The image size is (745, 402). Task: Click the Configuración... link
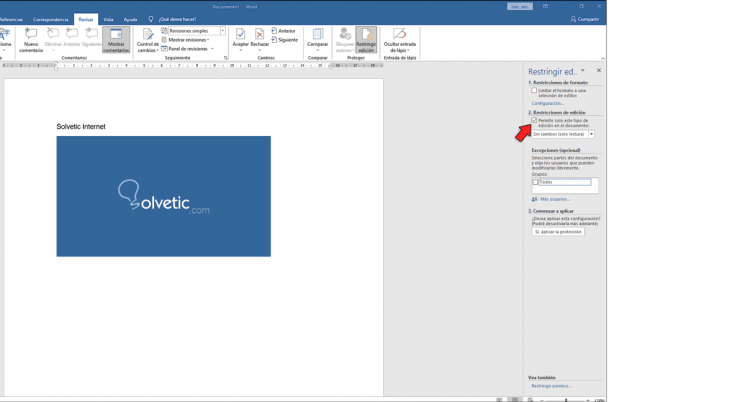tap(548, 103)
